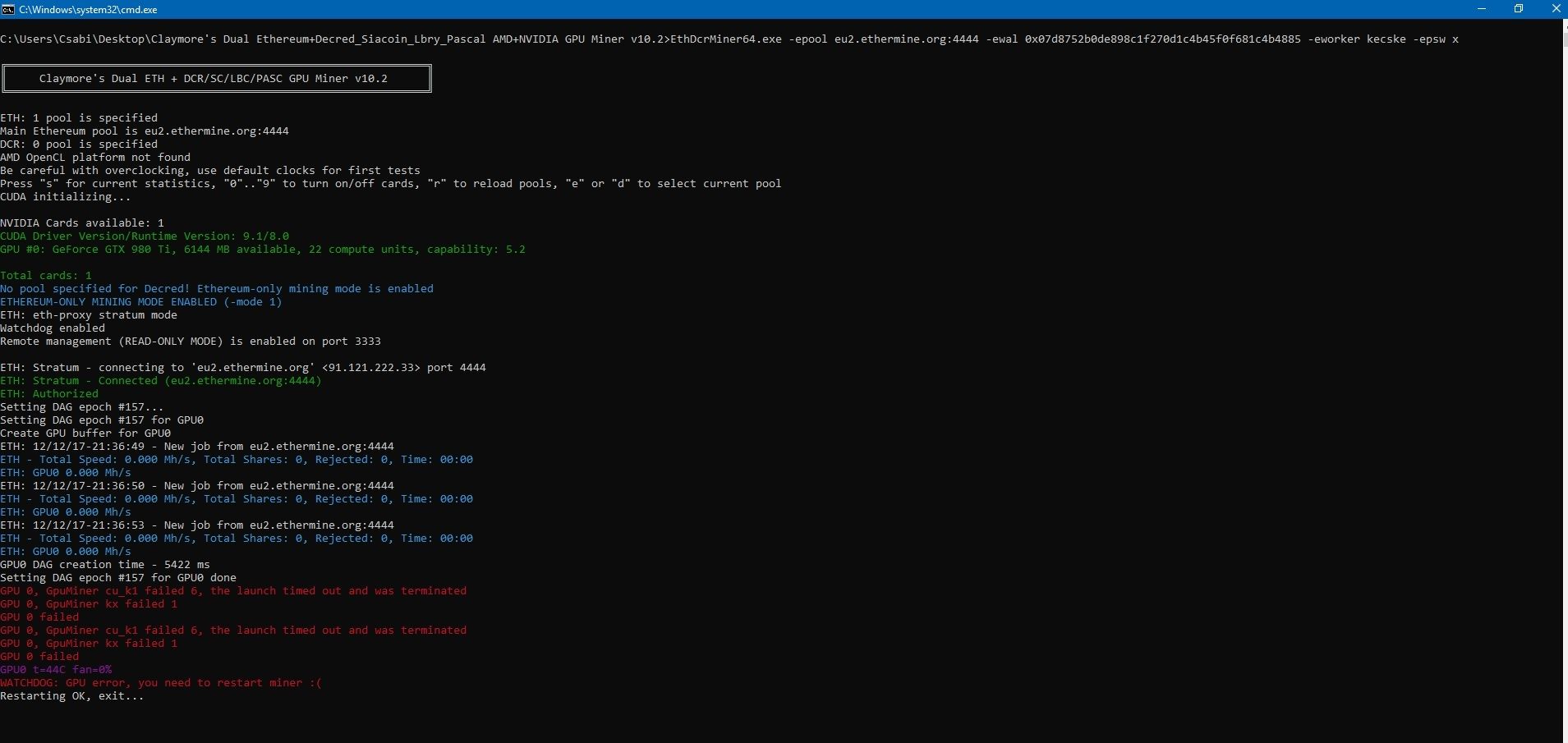Click "Setting DAG epoch #157..." line

tap(82, 407)
